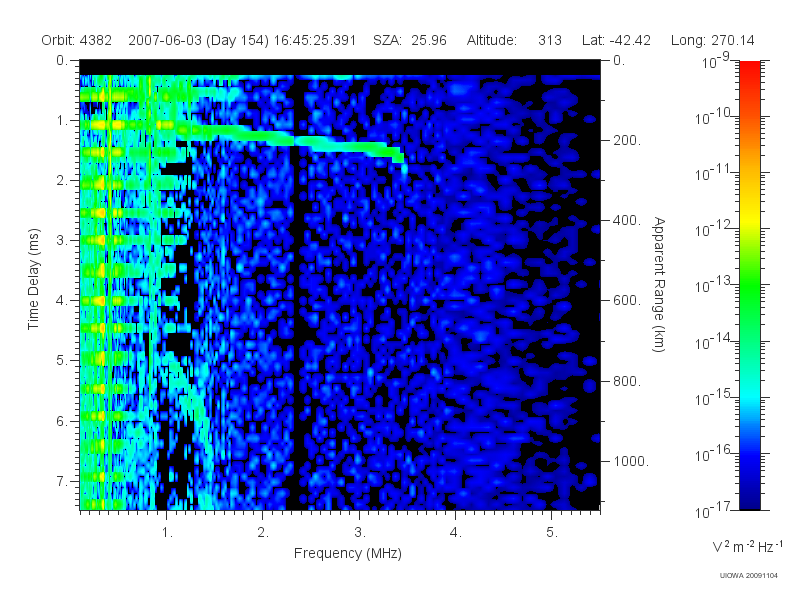The width and height of the screenshot is (800, 600).
Task: Click the 'UIOWA 20091104' credit text
Action: (748, 576)
